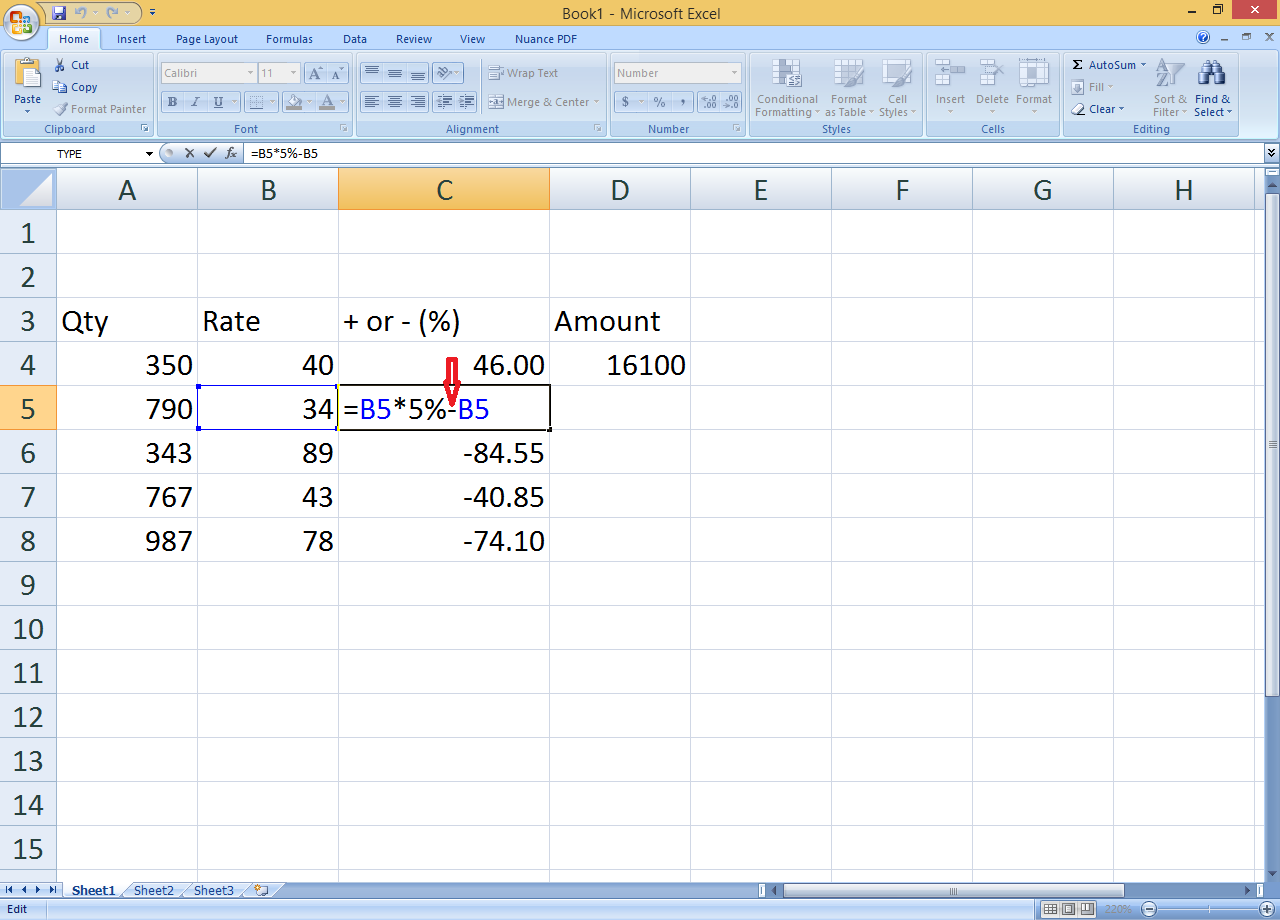1280x920 pixels.
Task: Open the Review ribbon tab
Action: click(x=414, y=39)
